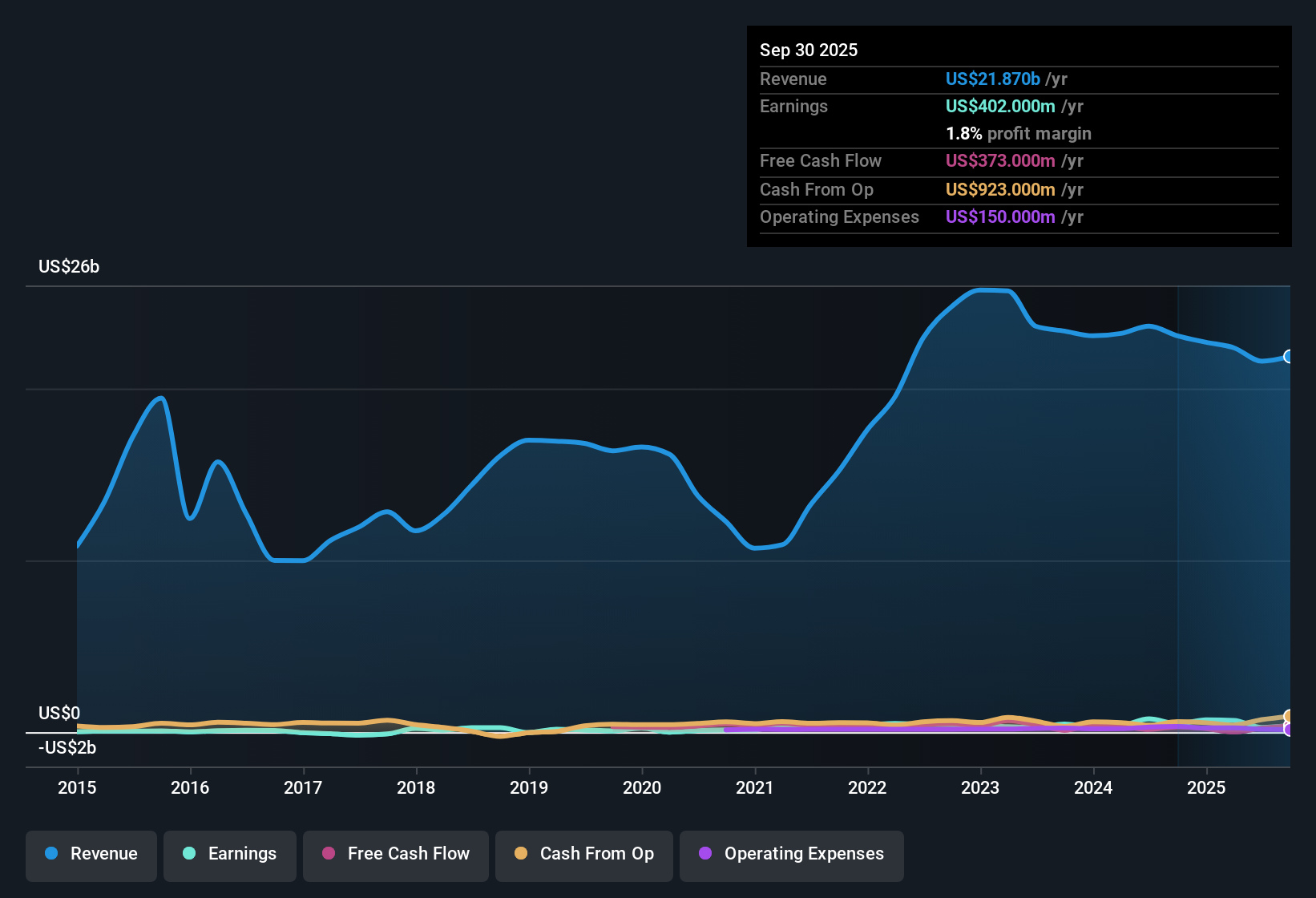1316x898 pixels.
Task: Click the US$21.870b revenue value
Action: click(991, 79)
